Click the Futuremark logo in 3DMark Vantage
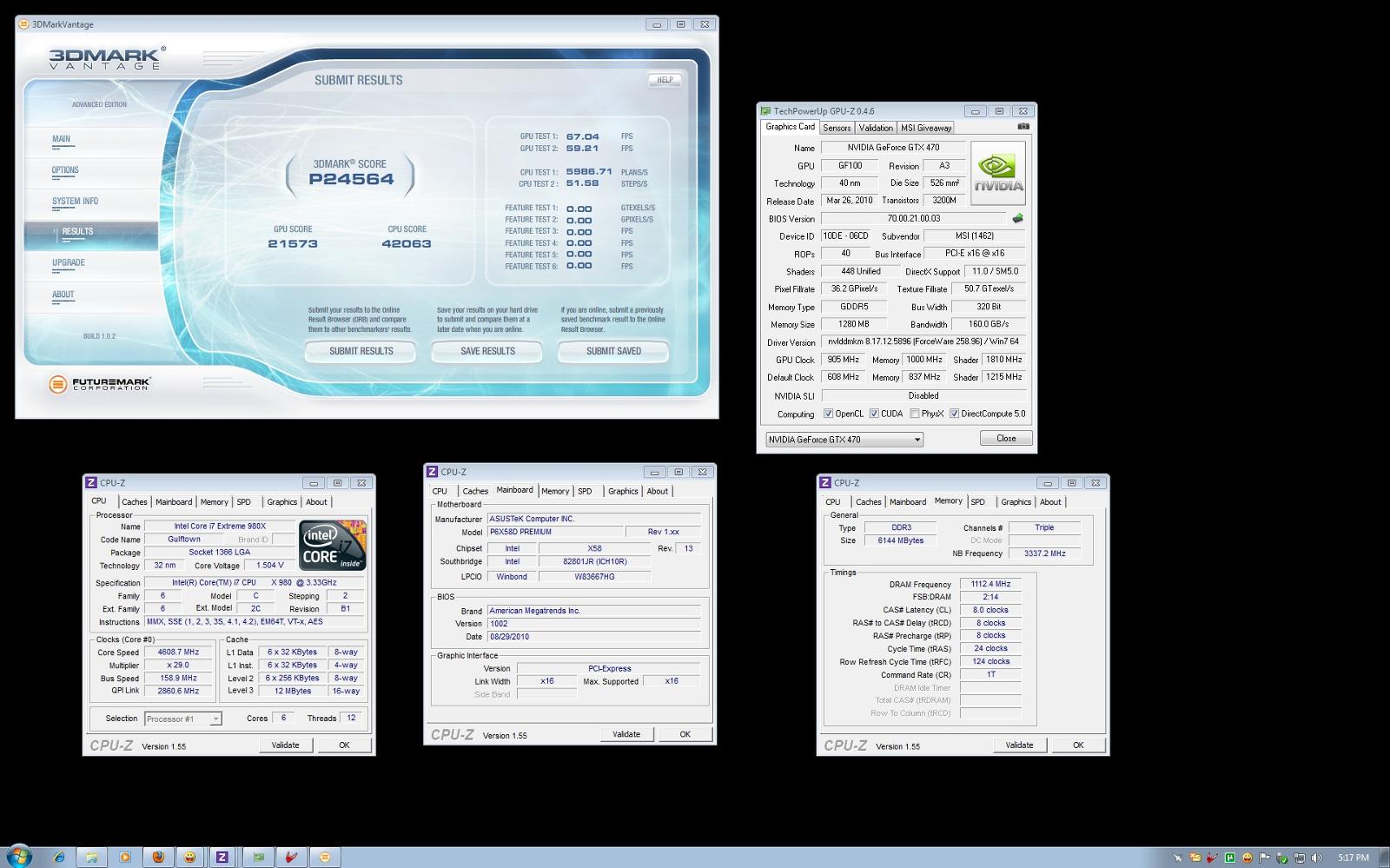 (99, 383)
